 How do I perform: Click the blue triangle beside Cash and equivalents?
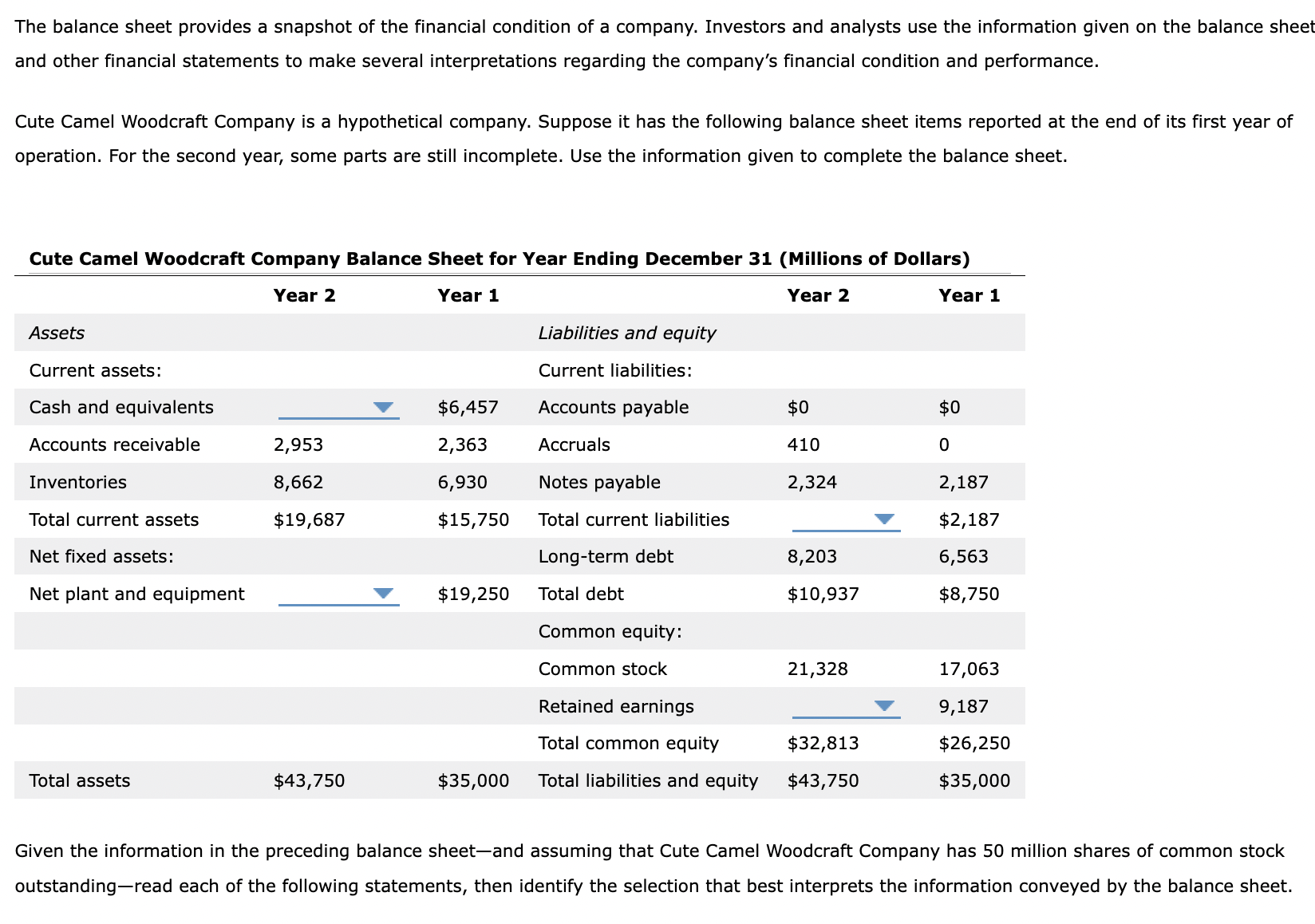[x=382, y=407]
